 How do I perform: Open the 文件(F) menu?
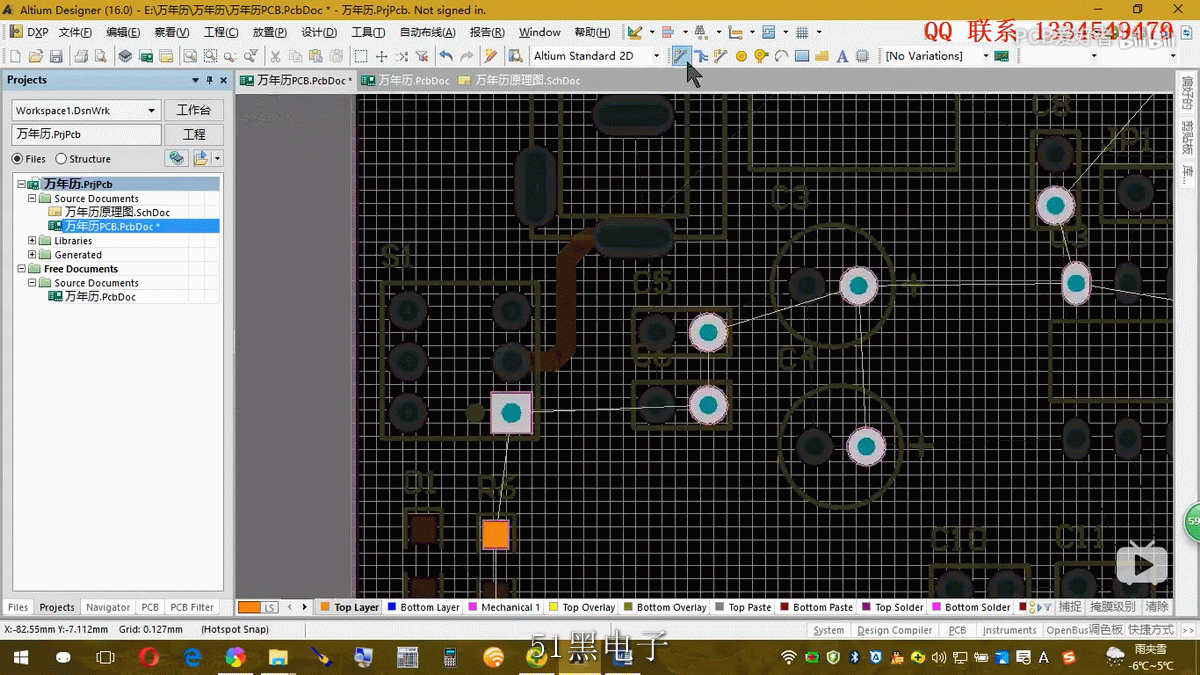click(x=75, y=32)
